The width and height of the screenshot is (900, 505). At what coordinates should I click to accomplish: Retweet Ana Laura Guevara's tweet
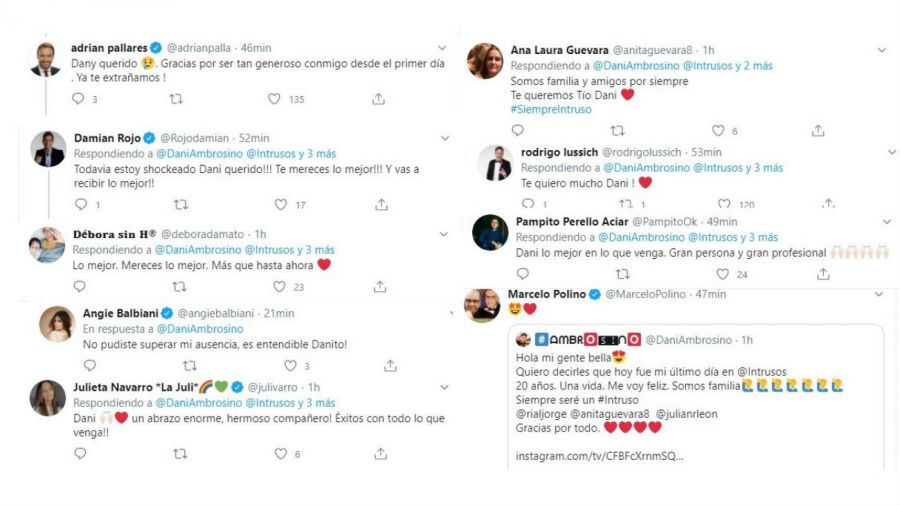coord(618,130)
